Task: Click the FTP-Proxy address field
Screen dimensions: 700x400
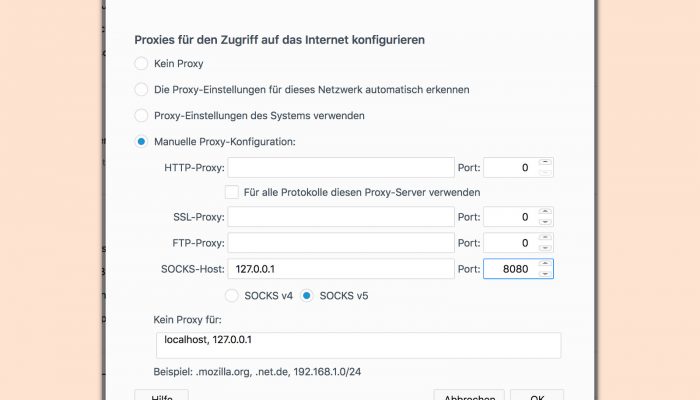Action: 341,243
